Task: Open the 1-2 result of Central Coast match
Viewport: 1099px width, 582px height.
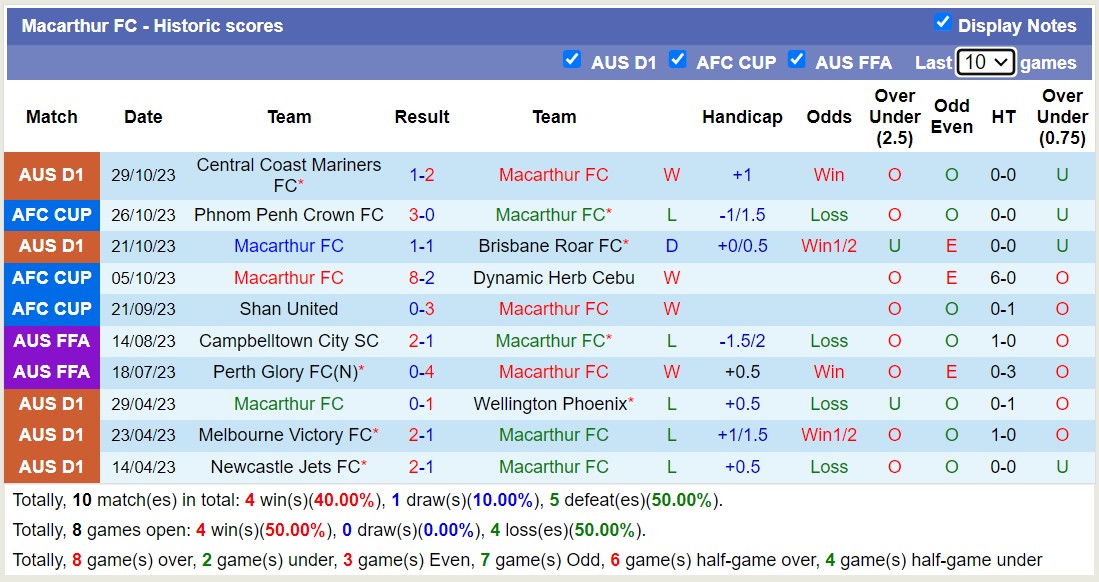Action: tap(421, 175)
